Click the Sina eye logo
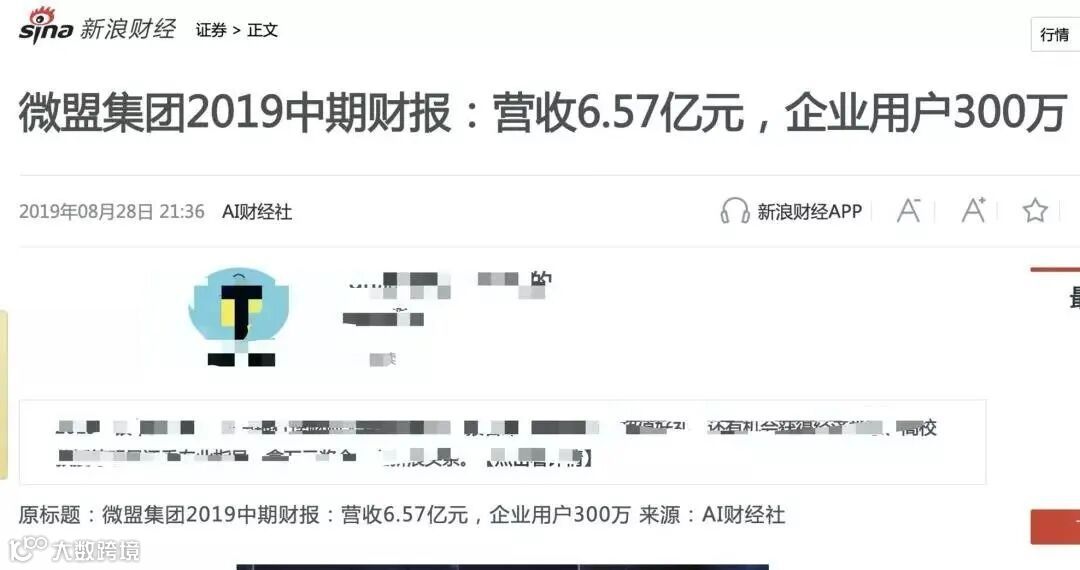The height and width of the screenshot is (570, 1080). [45, 25]
